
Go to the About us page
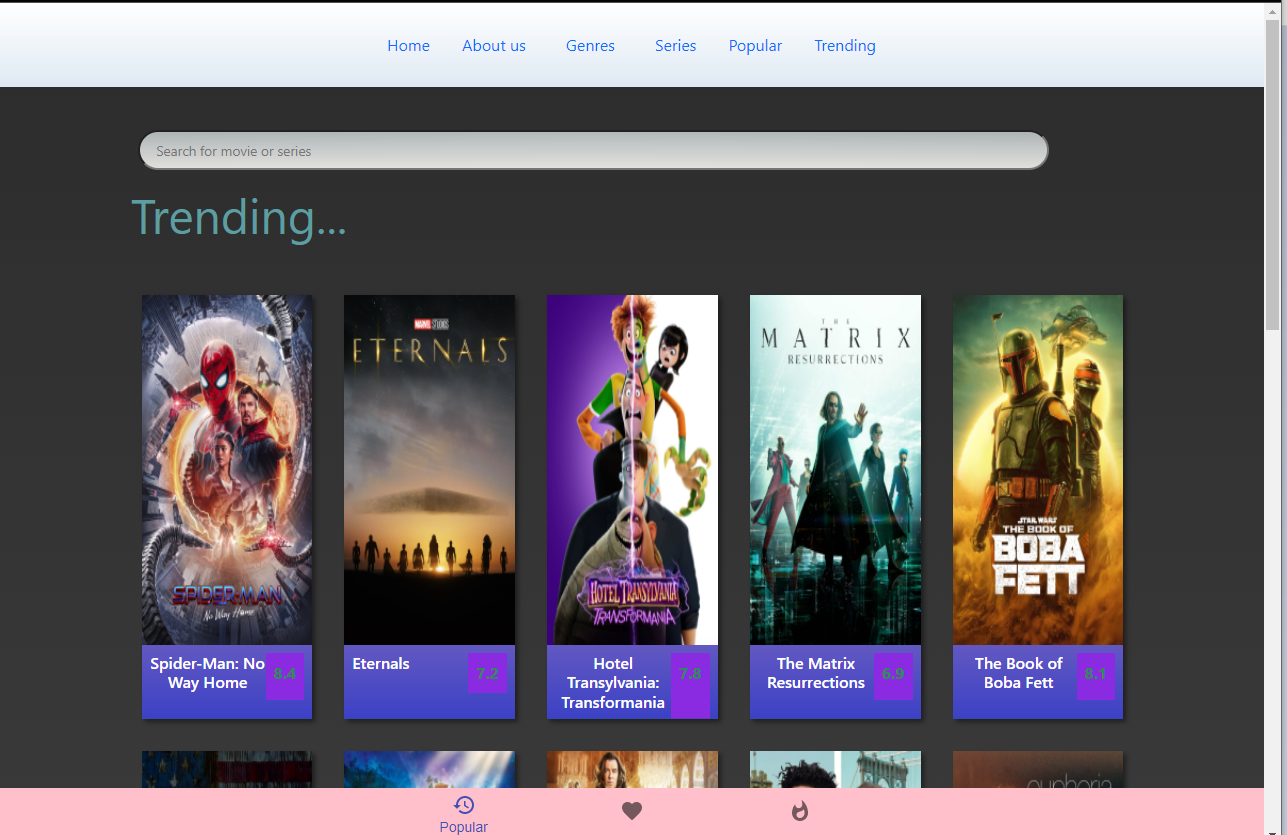coord(493,46)
